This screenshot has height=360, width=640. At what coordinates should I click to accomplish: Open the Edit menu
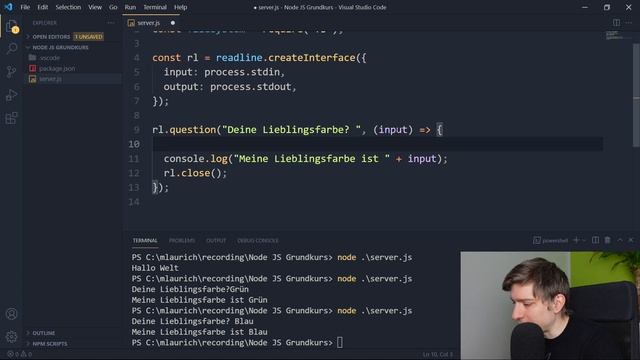point(42,7)
